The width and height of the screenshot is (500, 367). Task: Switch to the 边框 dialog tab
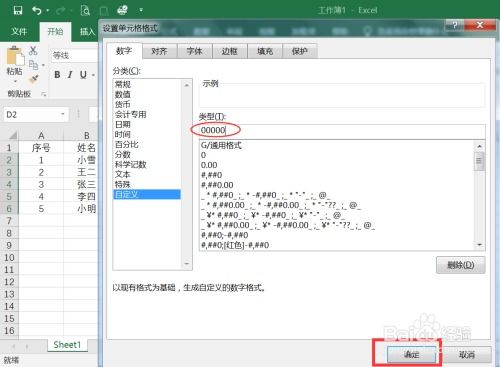coord(230,51)
